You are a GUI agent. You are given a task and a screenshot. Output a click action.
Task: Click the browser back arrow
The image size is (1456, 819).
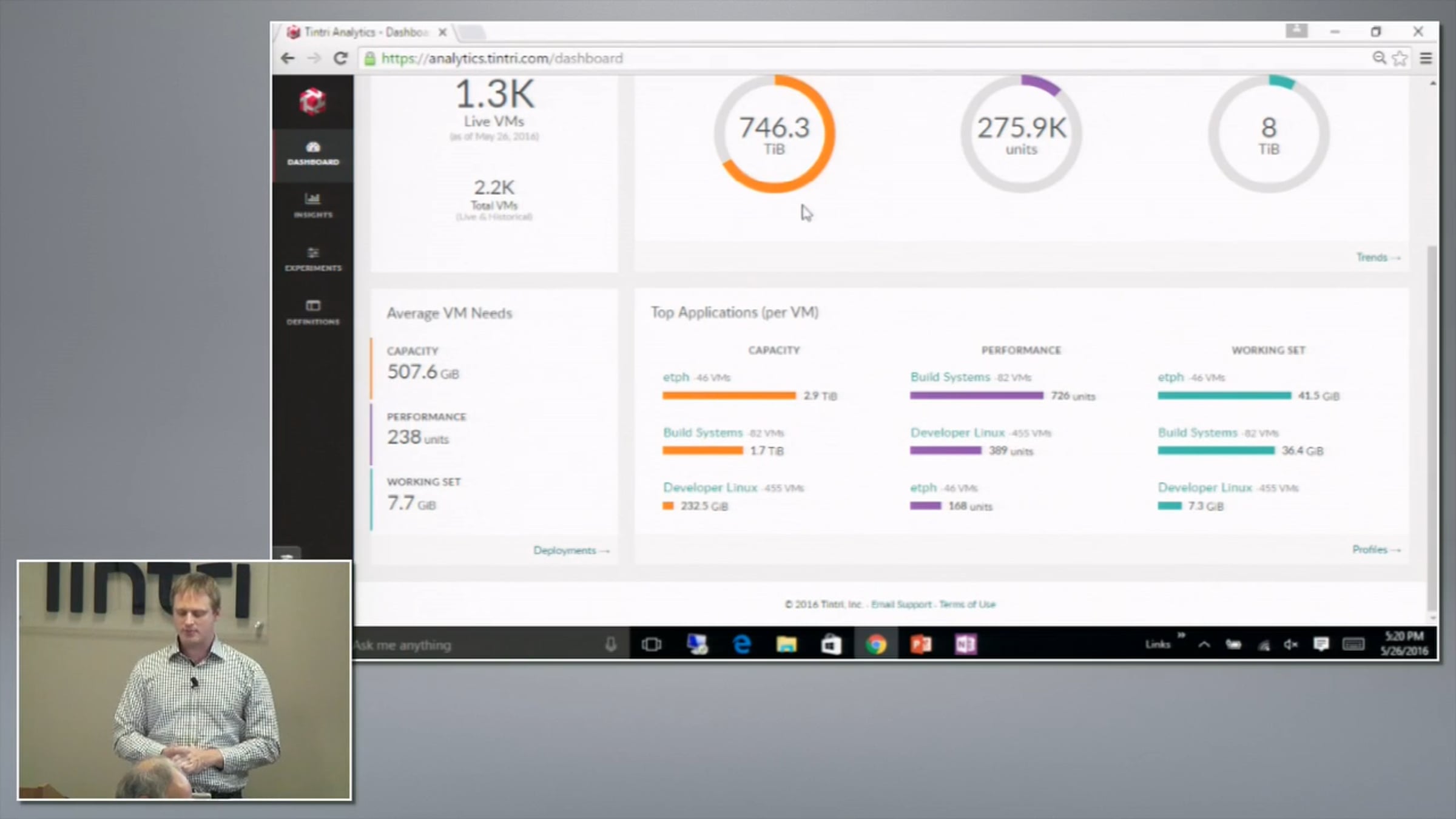click(288, 58)
